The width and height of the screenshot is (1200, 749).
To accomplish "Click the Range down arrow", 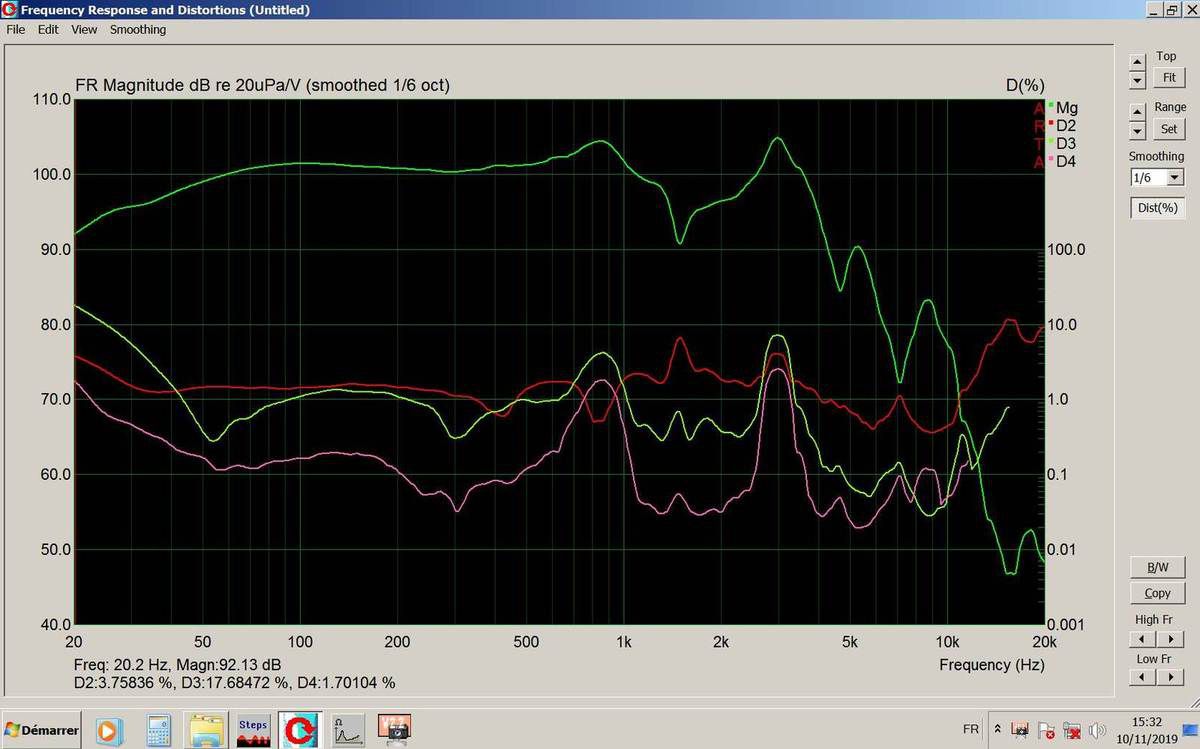I will coord(1137,131).
